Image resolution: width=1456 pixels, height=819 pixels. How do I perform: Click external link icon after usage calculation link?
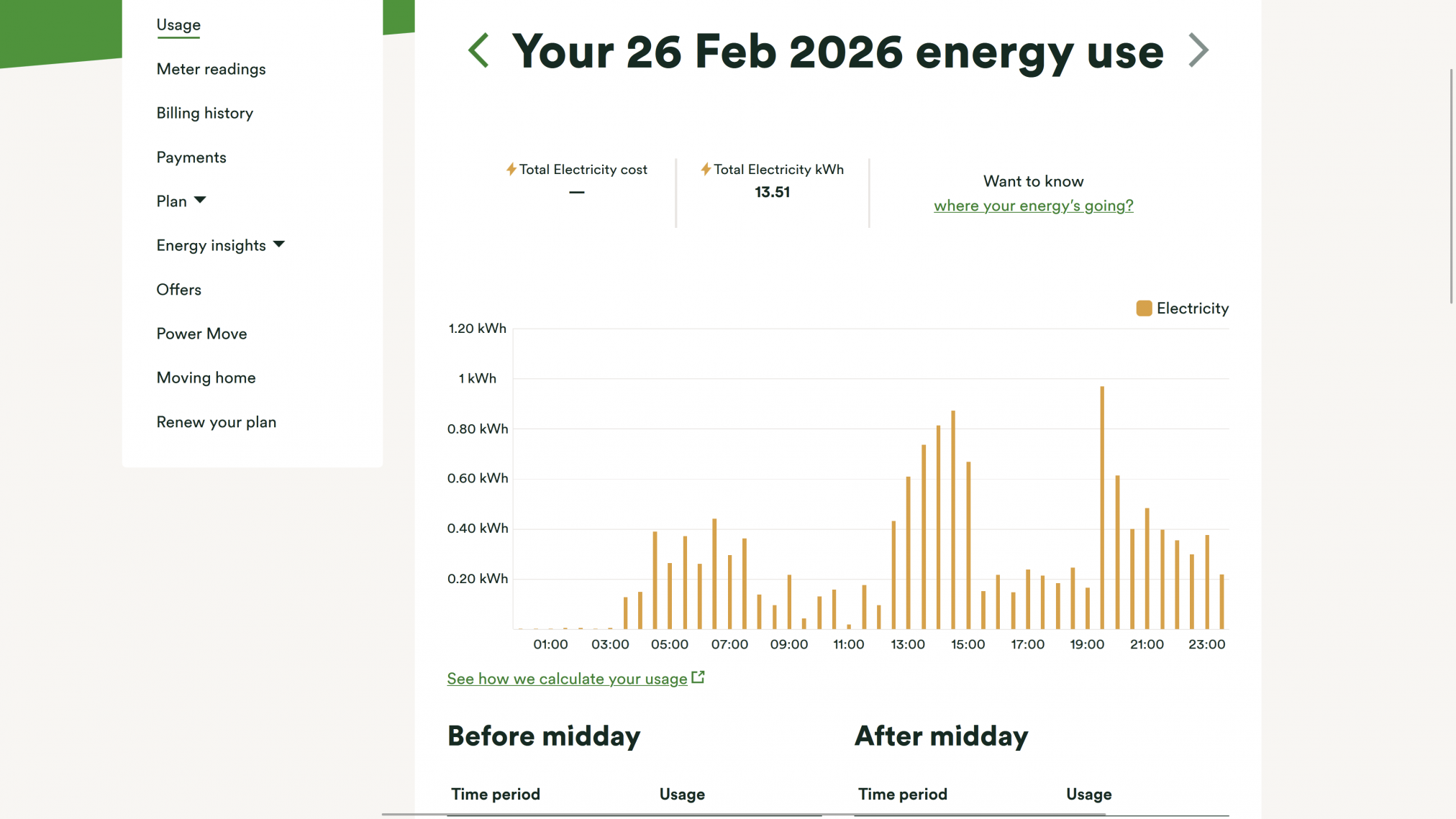[696, 676]
